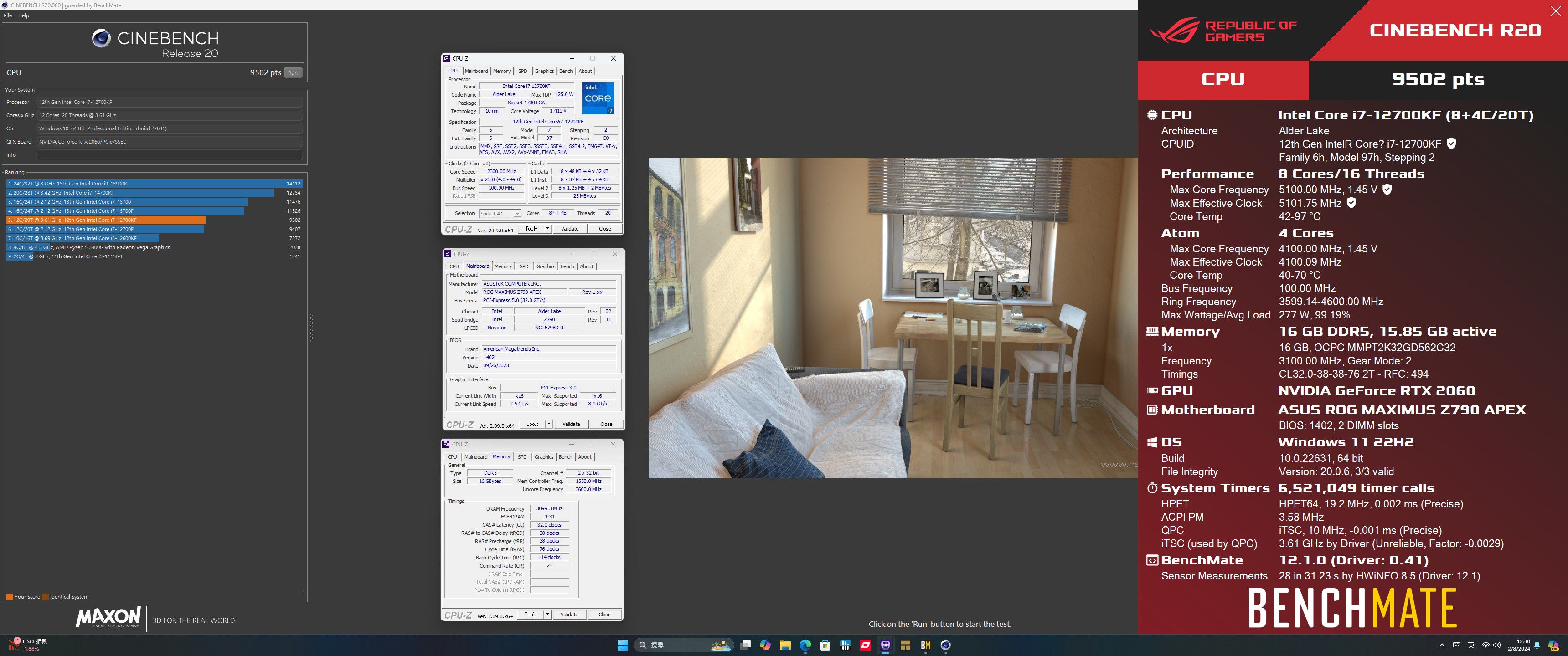Open the notification bell in the tray

coord(1537,645)
